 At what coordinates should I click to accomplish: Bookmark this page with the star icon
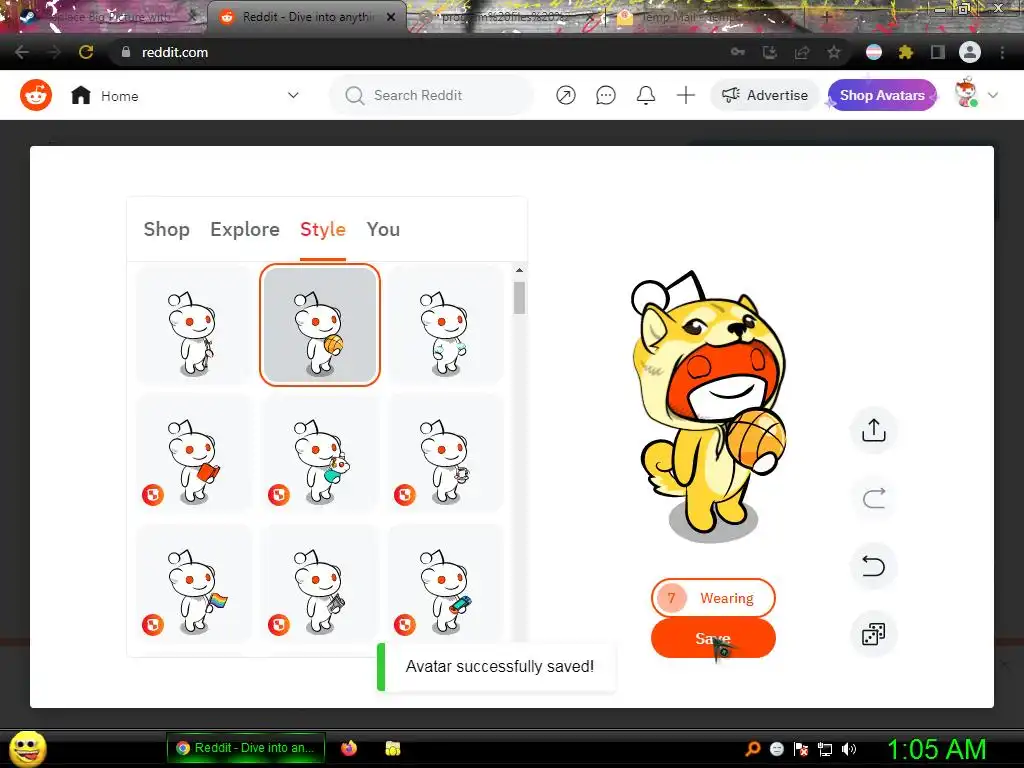(834, 52)
